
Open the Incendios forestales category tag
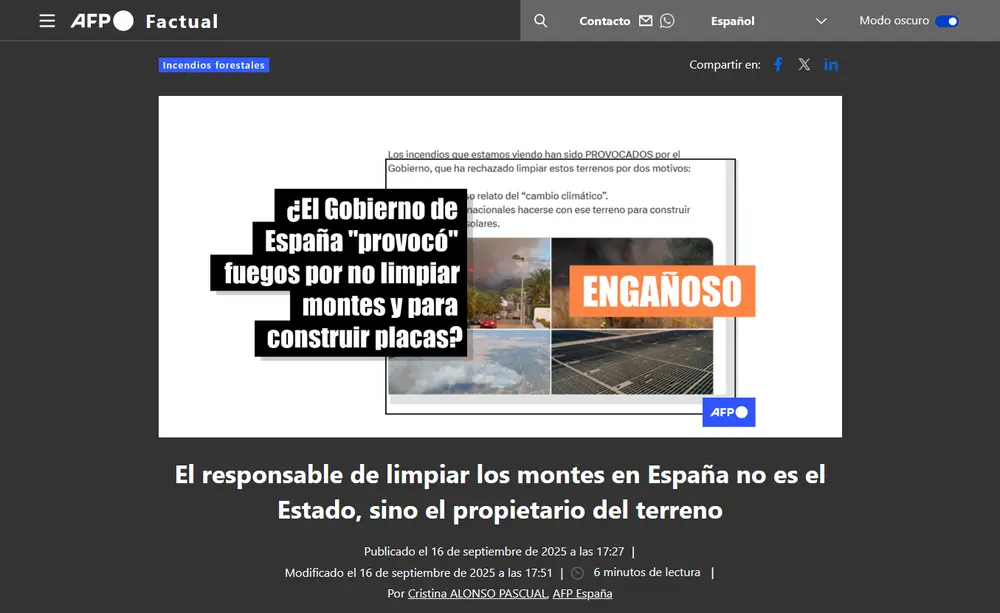pos(214,65)
